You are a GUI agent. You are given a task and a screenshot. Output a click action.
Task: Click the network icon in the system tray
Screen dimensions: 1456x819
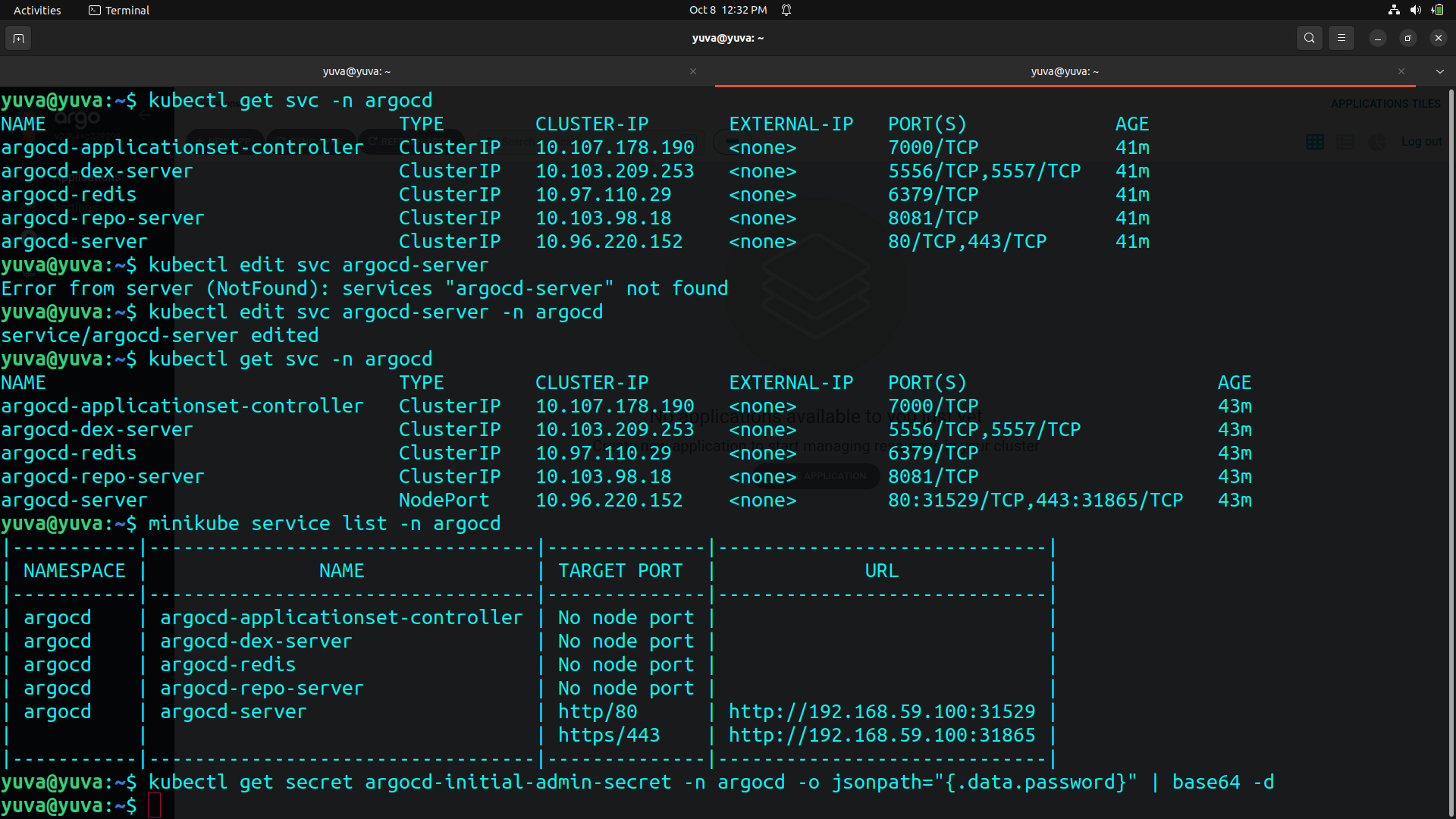[1394, 10]
